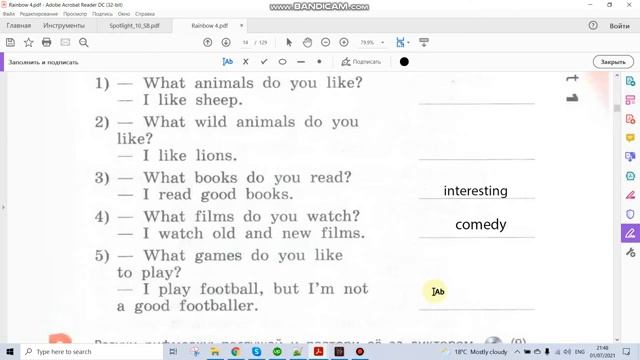Open the Просмотр menu
The height and width of the screenshot is (360, 640).
(75, 14)
